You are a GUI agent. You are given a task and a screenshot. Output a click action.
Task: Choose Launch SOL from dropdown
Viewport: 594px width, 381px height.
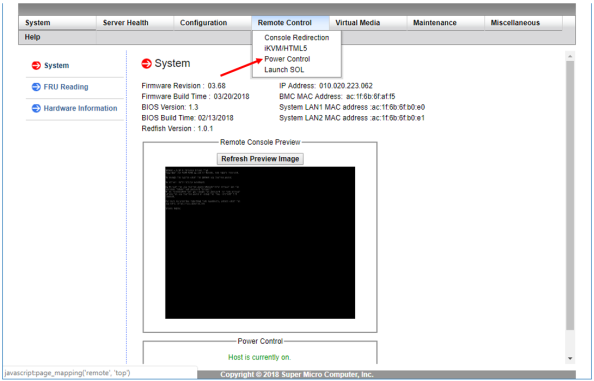click(x=284, y=70)
